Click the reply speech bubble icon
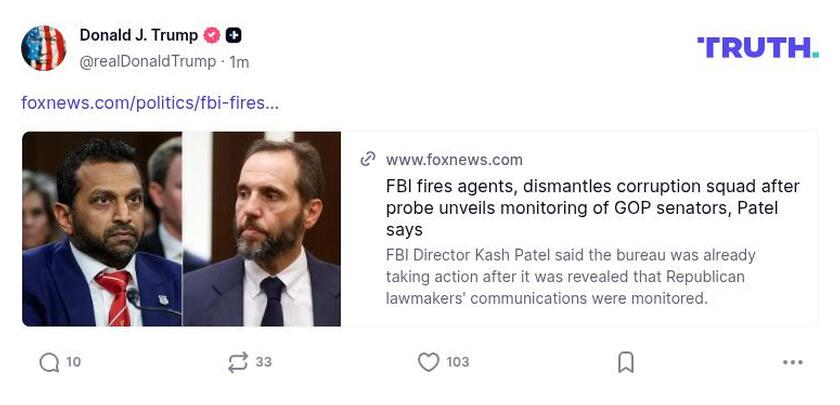This screenshot has height=405, width=840. point(49,362)
